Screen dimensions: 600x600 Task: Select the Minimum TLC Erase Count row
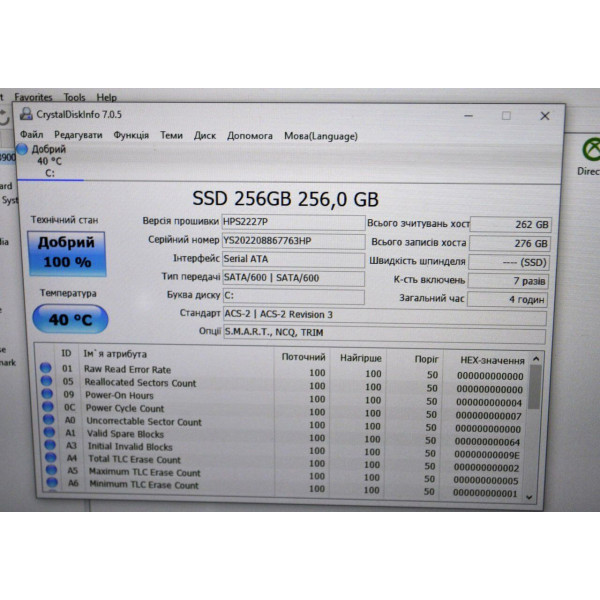coord(282,487)
